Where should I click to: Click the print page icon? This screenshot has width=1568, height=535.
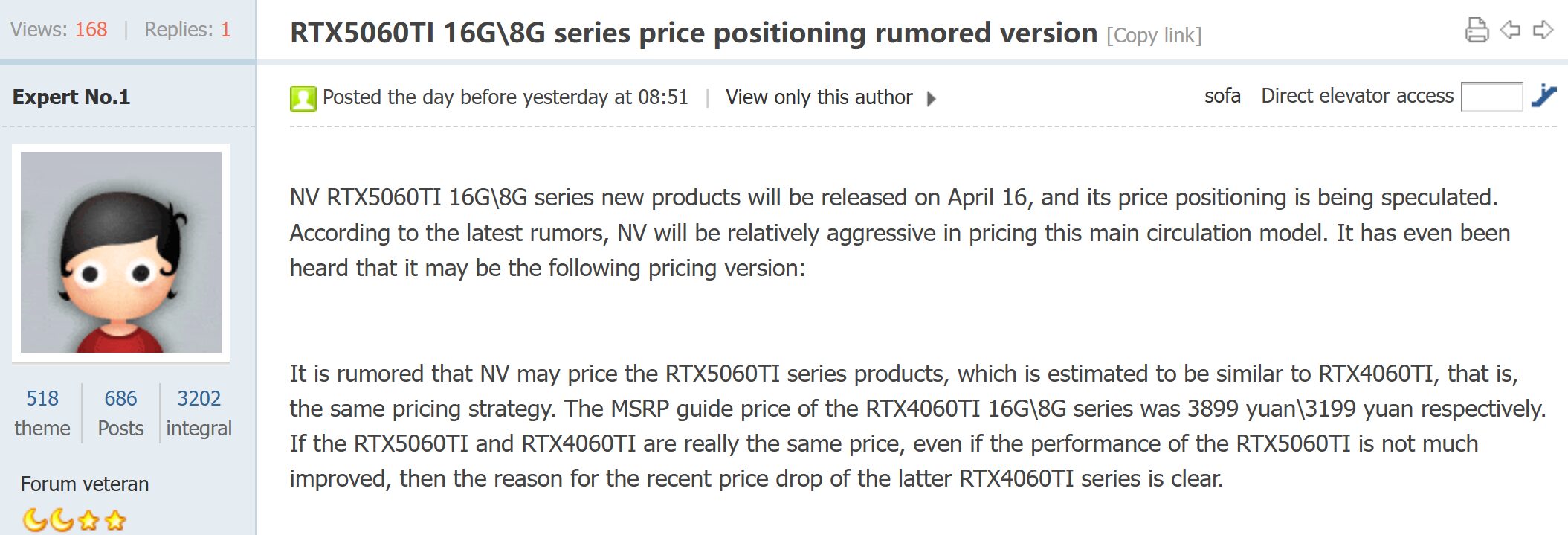click(1476, 30)
